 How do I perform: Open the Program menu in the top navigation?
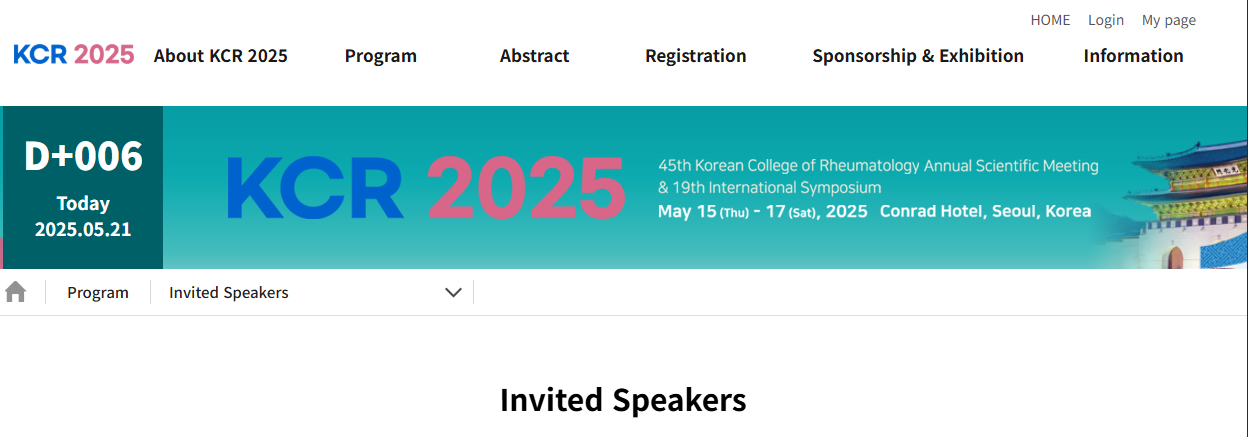[381, 56]
